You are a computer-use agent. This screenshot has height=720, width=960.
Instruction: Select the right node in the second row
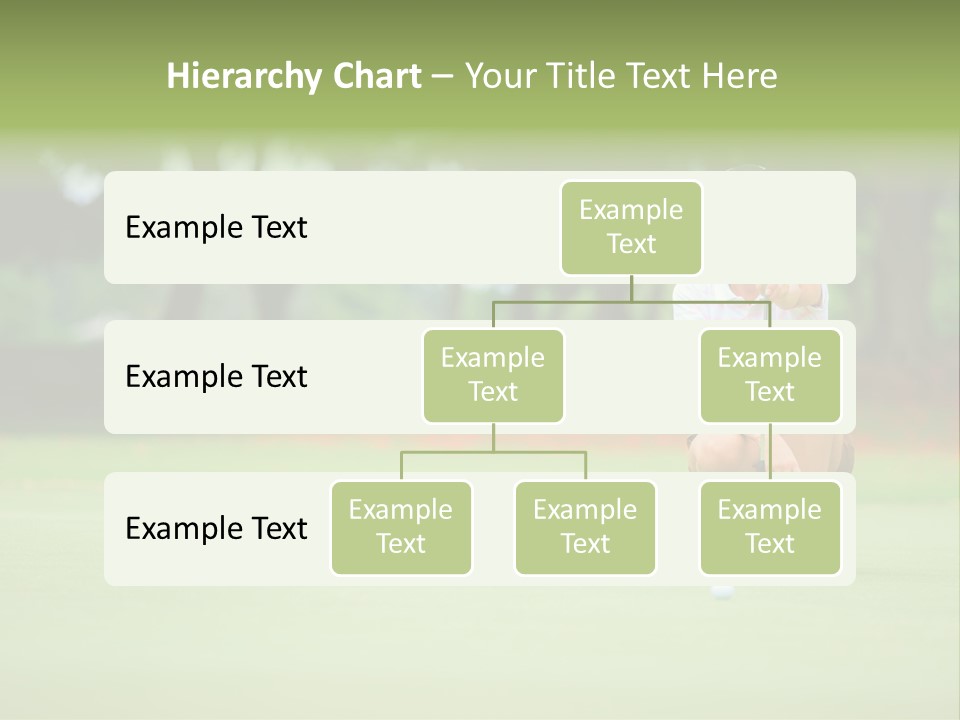pyautogui.click(x=769, y=375)
